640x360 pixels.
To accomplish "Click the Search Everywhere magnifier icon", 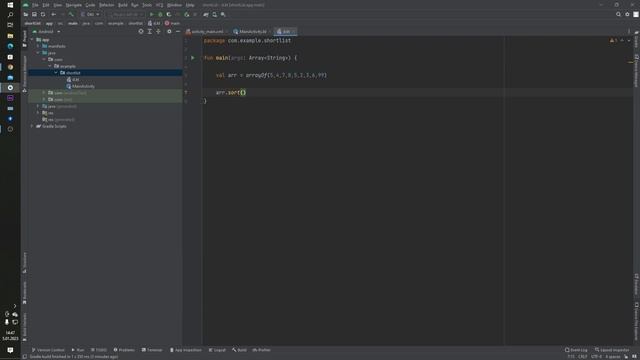I will 618,14.
